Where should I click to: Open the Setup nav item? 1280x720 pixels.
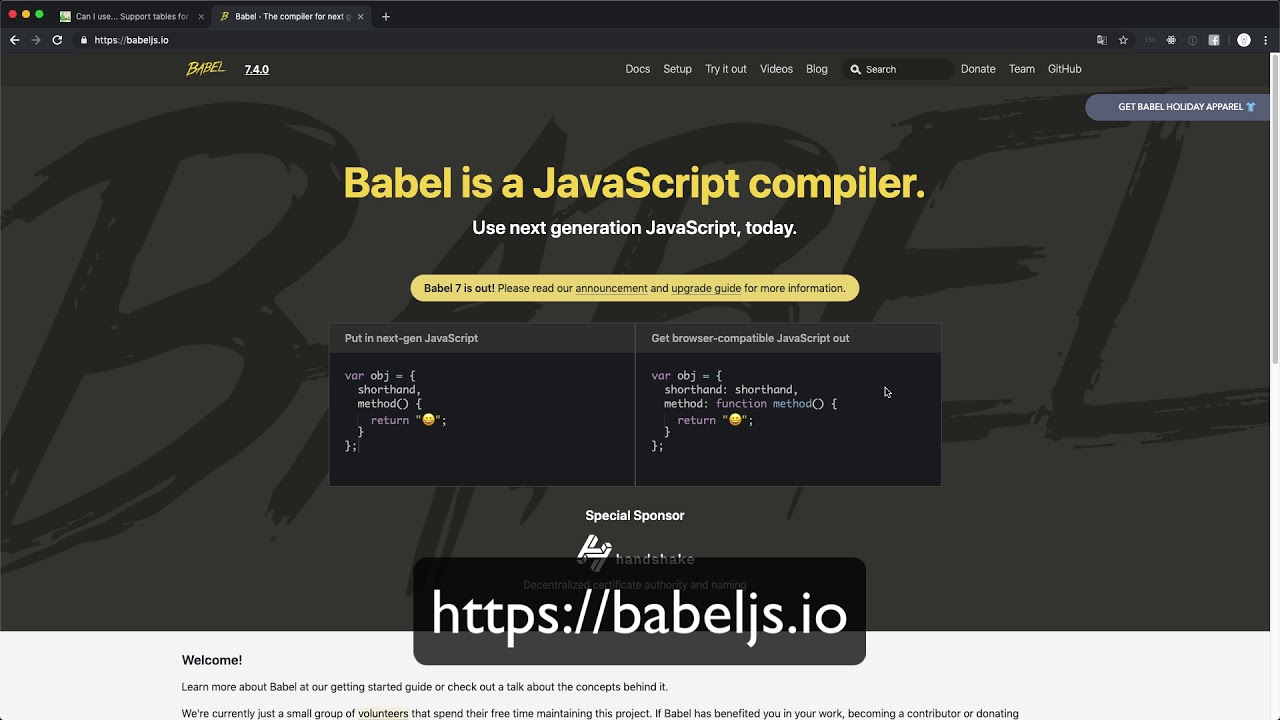(677, 69)
